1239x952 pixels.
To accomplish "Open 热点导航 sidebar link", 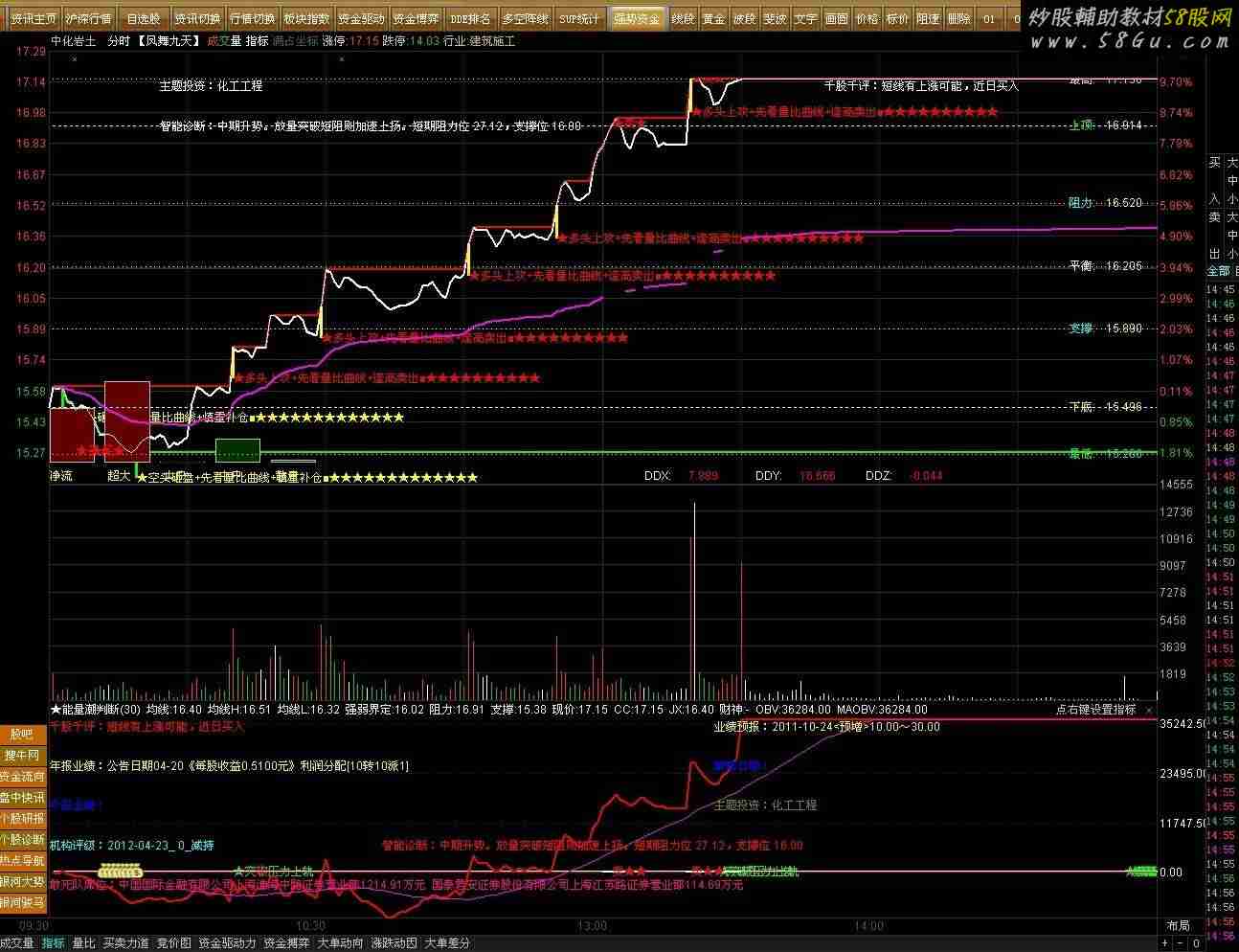I will tap(22, 861).
